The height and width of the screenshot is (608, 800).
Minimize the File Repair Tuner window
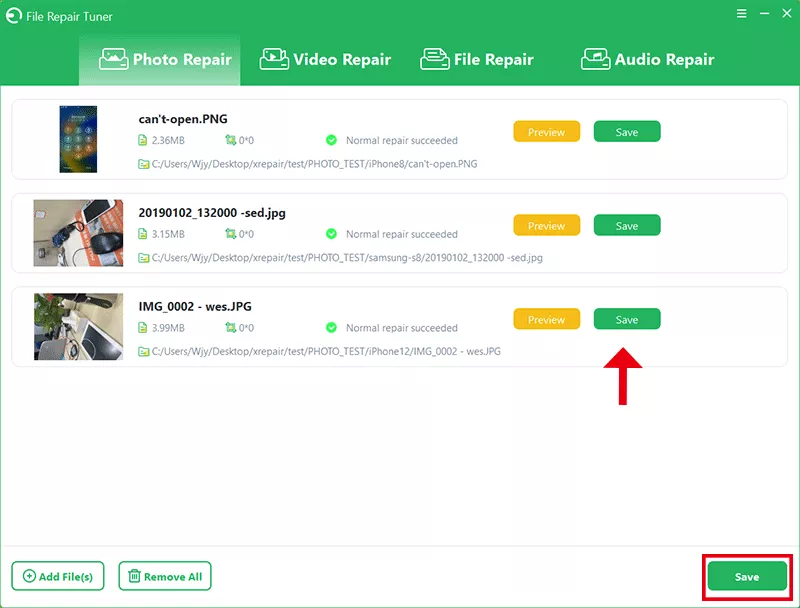click(x=764, y=14)
